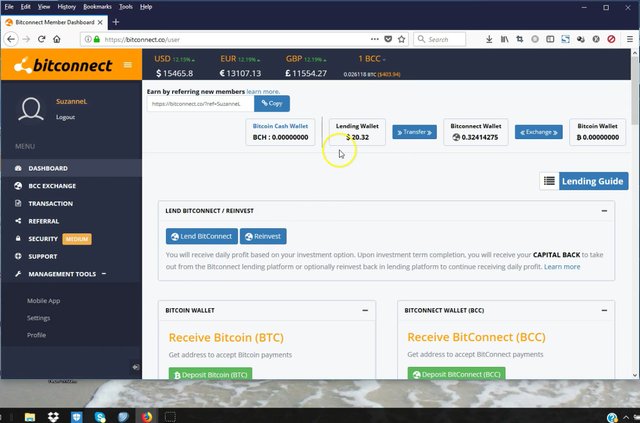Collapse the Lend Bitconnect / Reinvest panel

point(604,211)
